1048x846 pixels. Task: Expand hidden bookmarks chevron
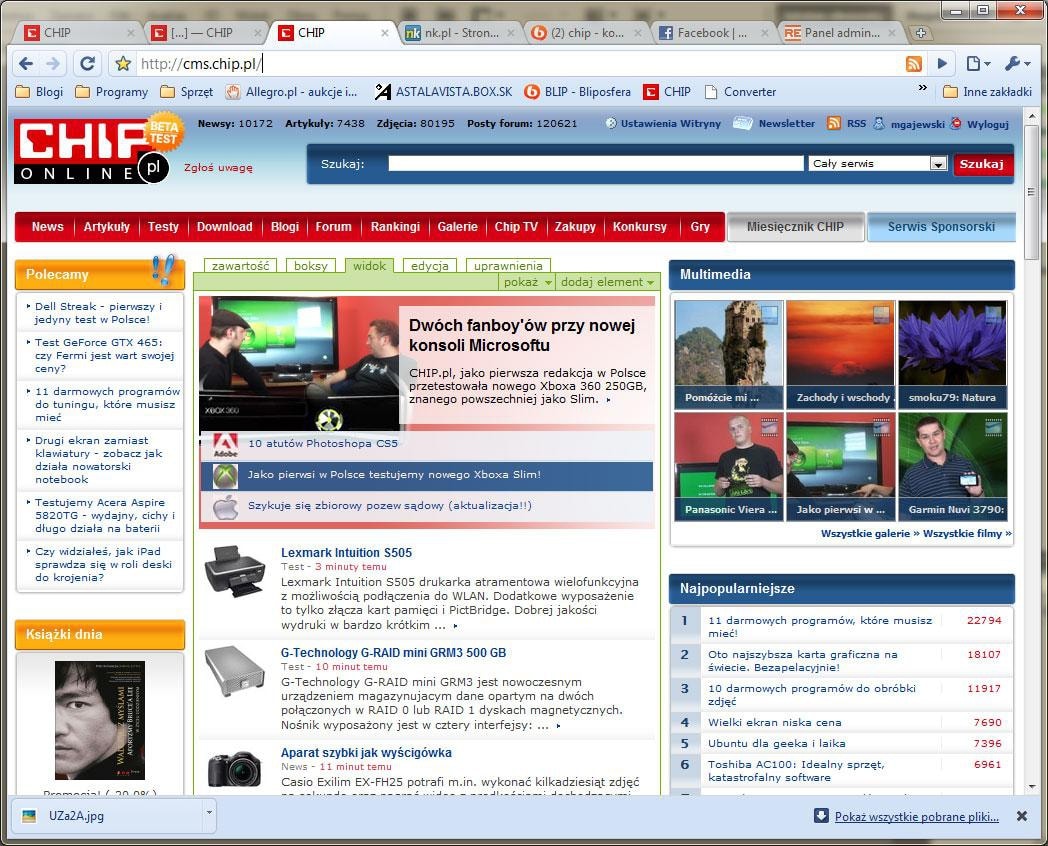[923, 88]
